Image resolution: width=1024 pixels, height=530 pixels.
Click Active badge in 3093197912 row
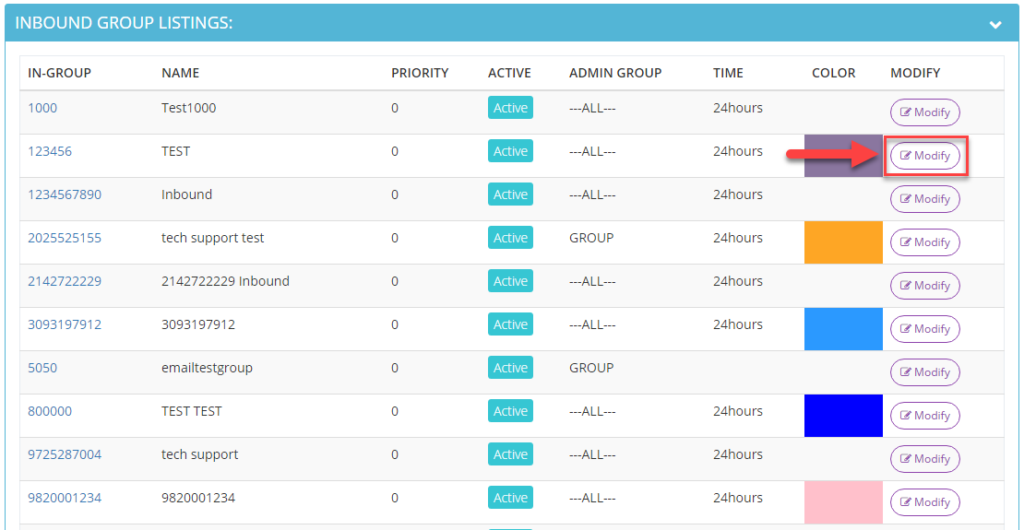click(510, 324)
